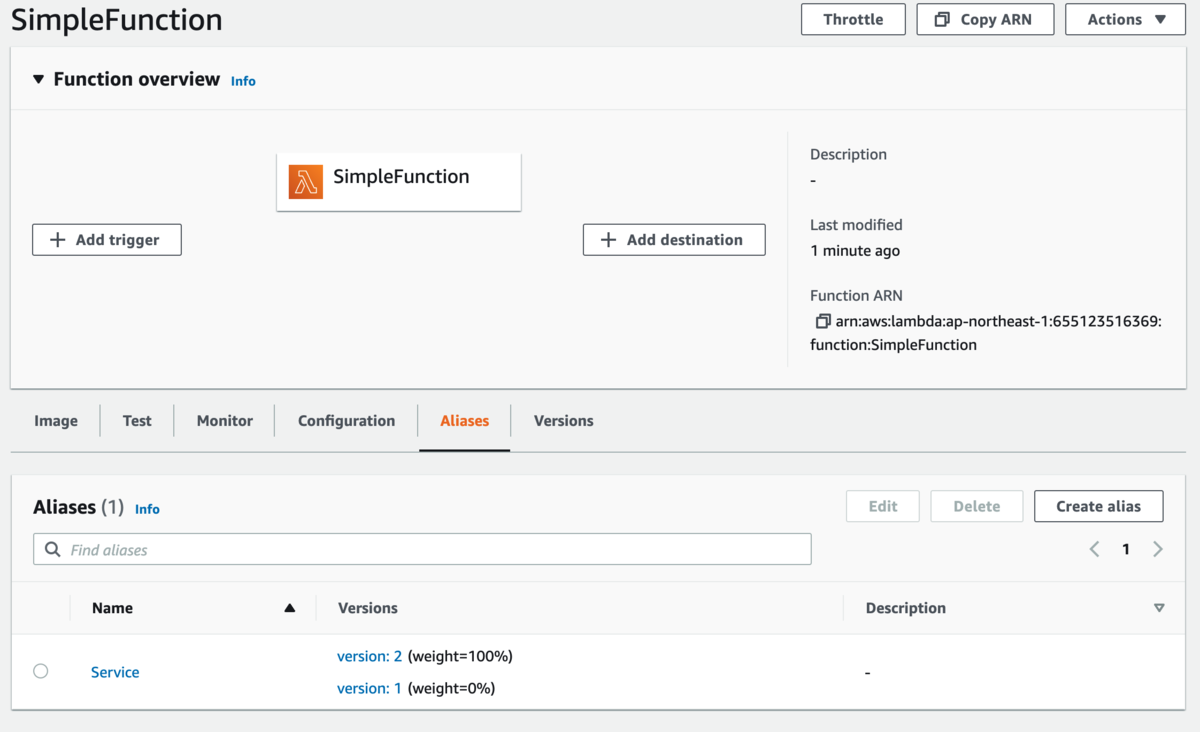Click the Create alias button
This screenshot has height=732, width=1200.
pos(1098,506)
